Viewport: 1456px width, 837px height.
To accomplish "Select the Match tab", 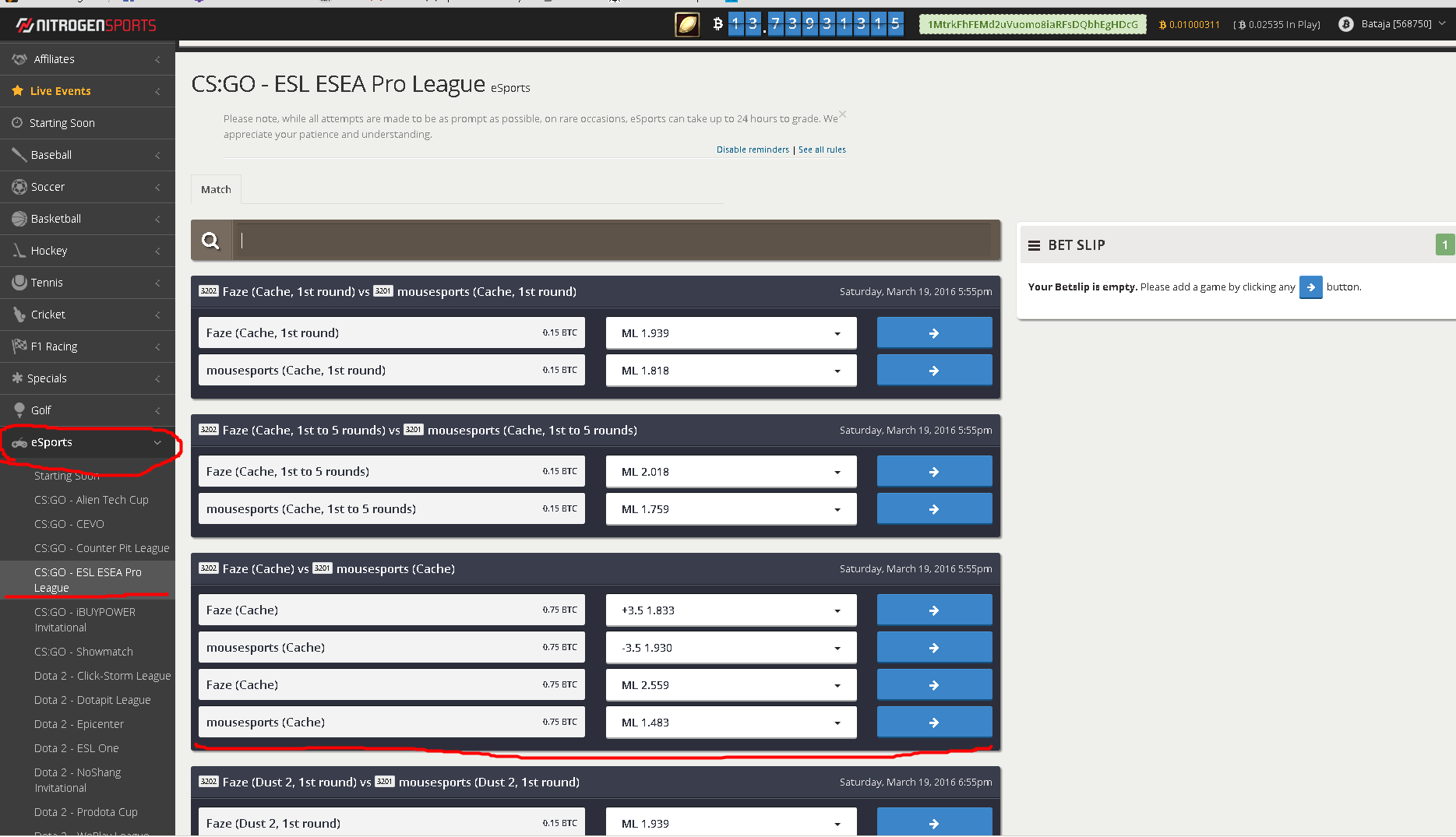I will coord(216,189).
